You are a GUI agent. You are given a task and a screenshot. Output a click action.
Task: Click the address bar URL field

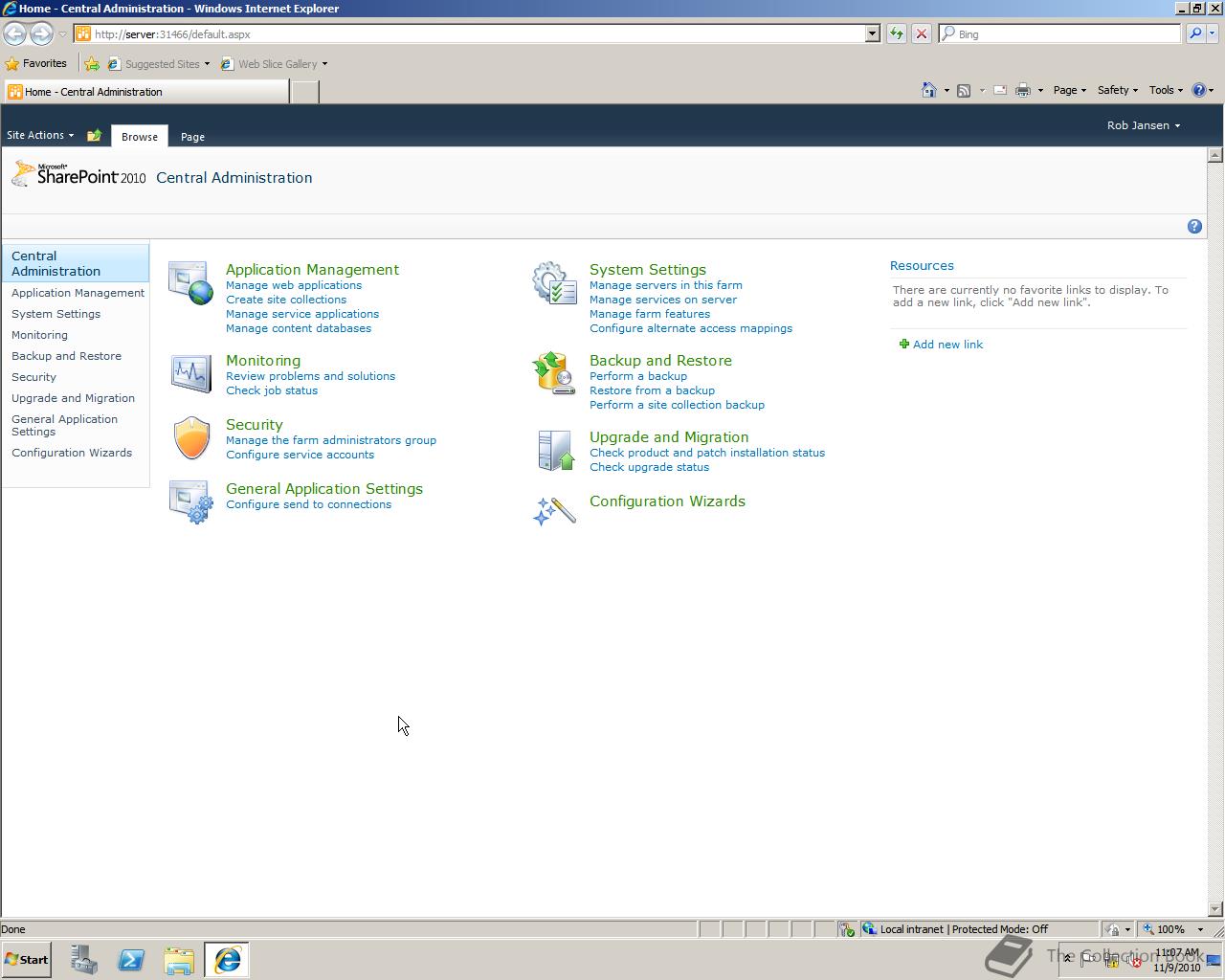click(x=469, y=33)
